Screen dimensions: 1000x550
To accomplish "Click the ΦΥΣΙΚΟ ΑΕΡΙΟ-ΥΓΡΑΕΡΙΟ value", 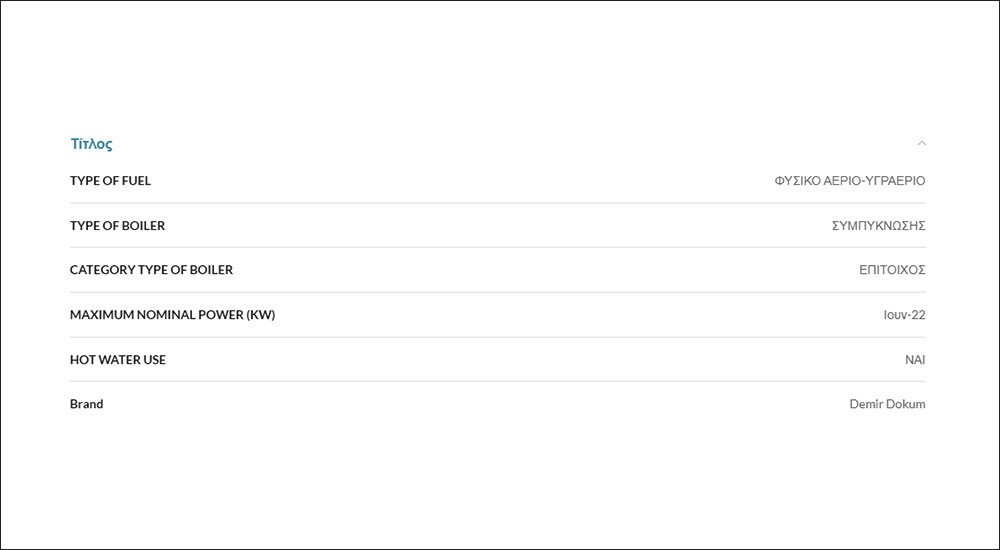I will 849,181.
